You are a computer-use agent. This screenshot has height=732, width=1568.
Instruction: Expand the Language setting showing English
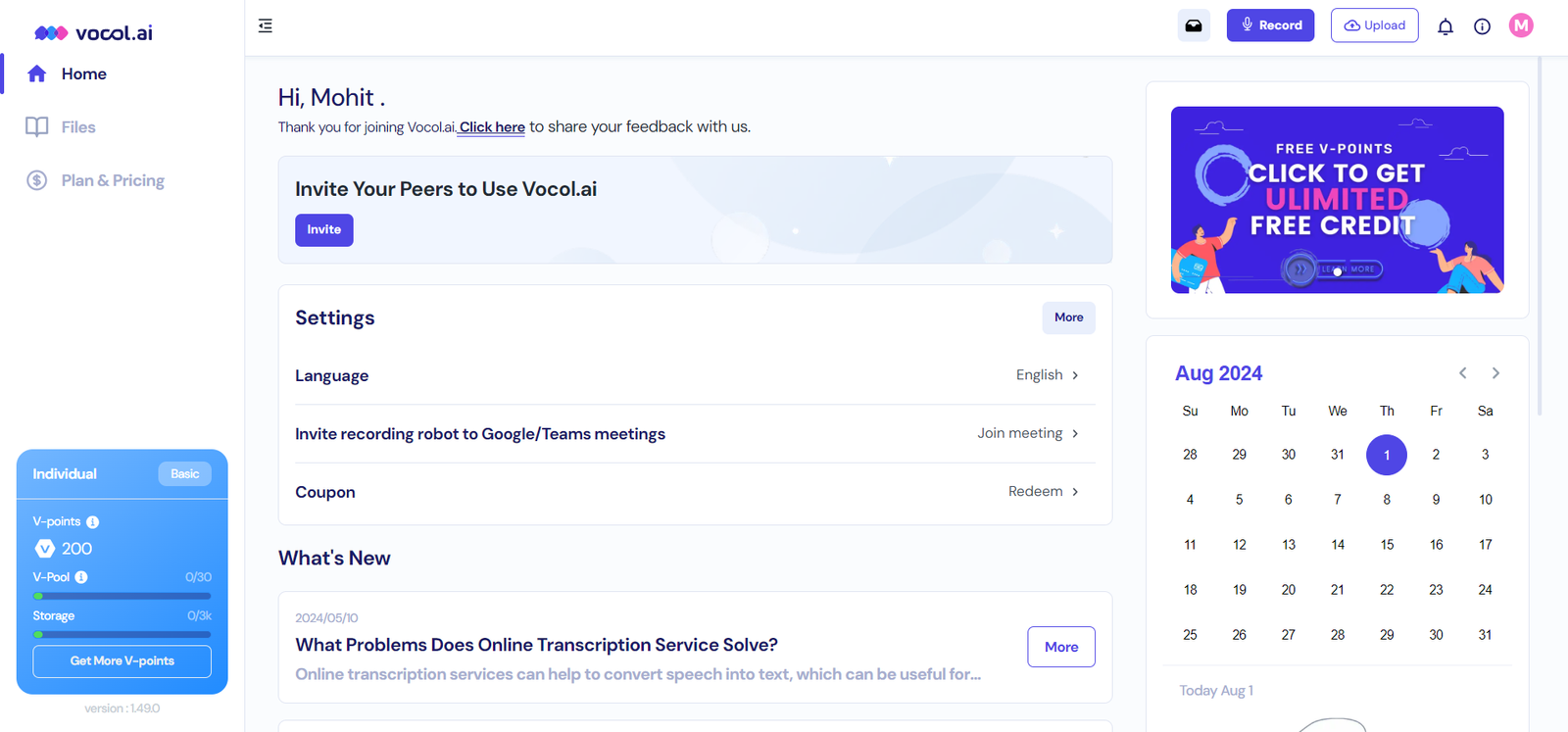pyautogui.click(x=1047, y=375)
